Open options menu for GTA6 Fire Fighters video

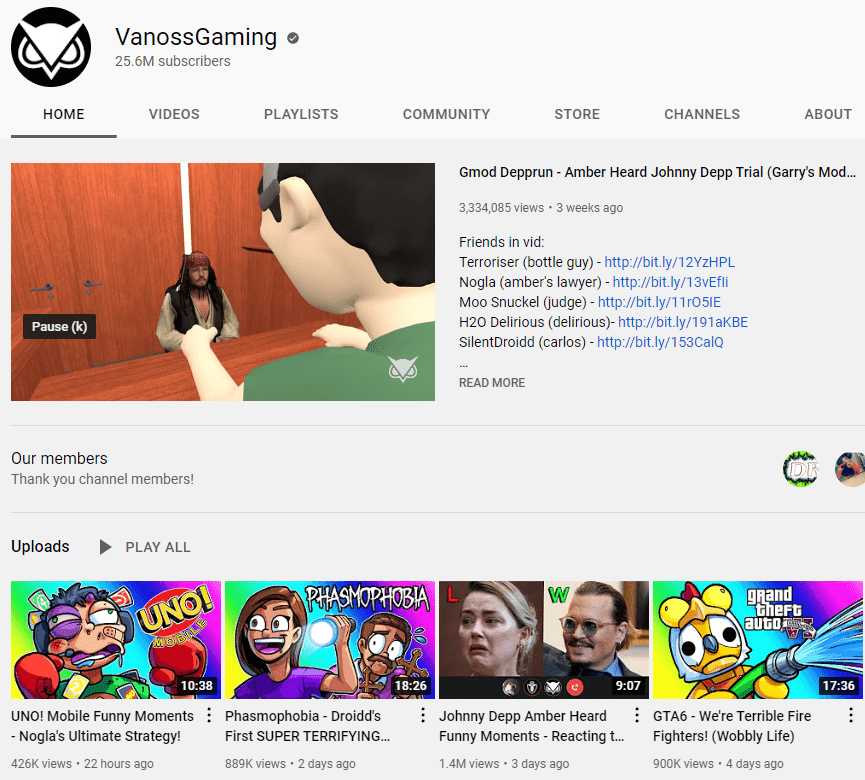coord(851,715)
